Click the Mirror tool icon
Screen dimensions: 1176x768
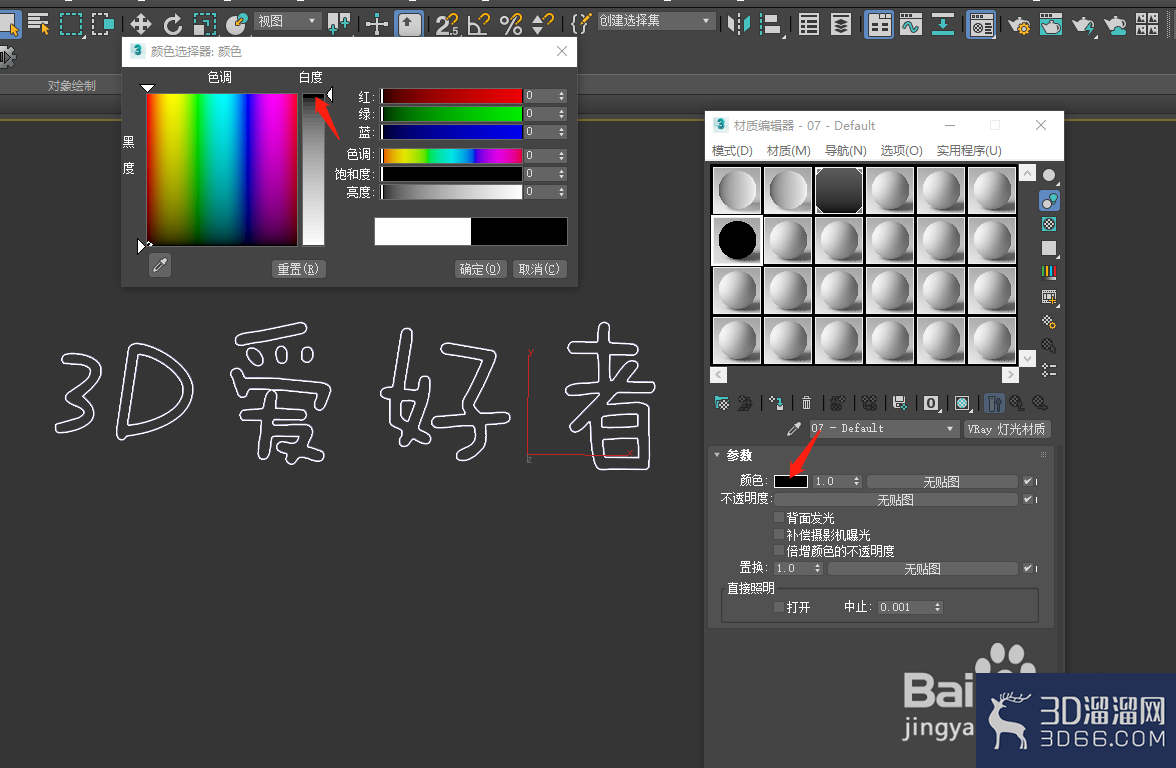pyautogui.click(x=739, y=24)
